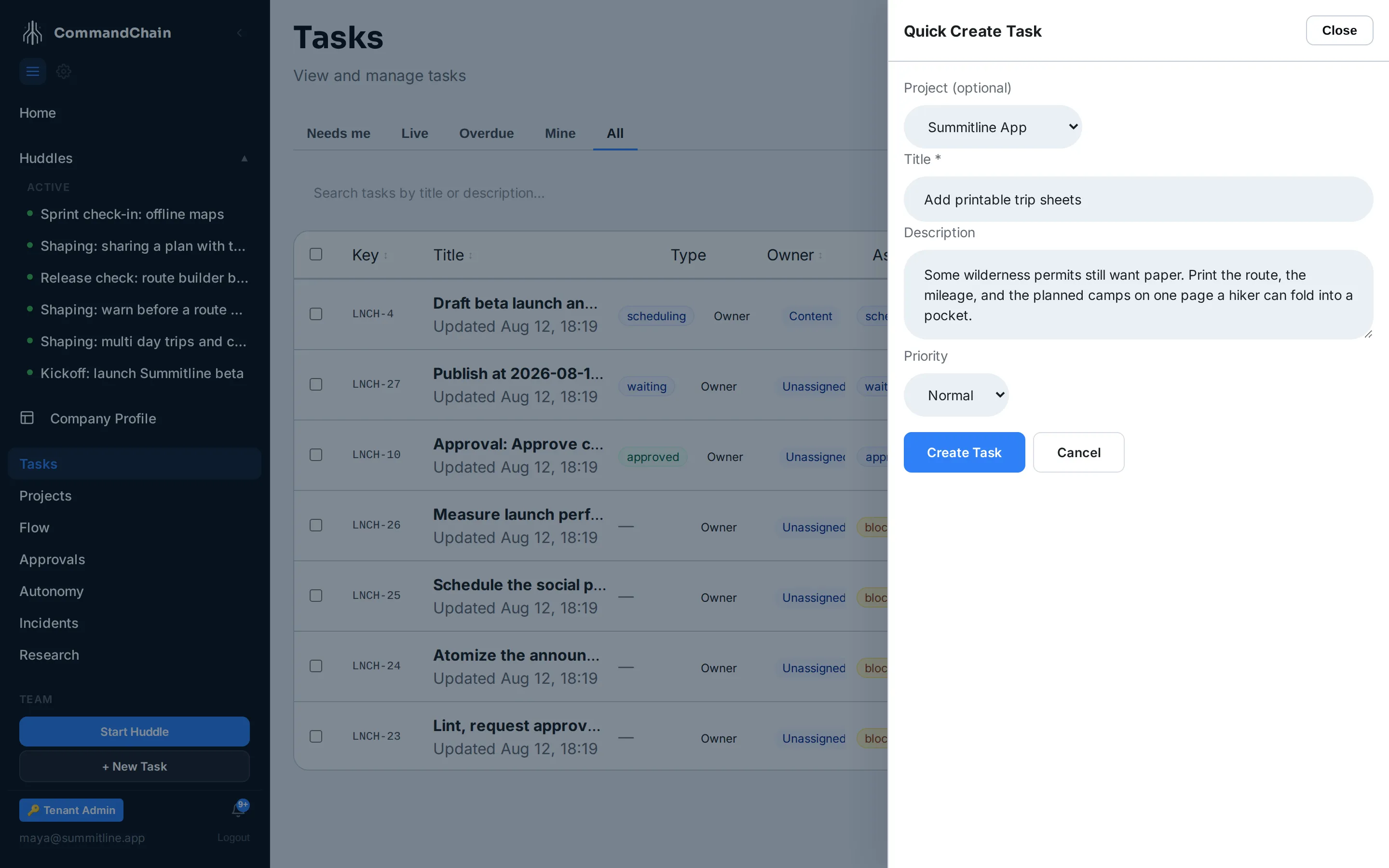Click the Tenant Admin badge
Viewport: 1389px width, 868px height.
[x=71, y=810]
